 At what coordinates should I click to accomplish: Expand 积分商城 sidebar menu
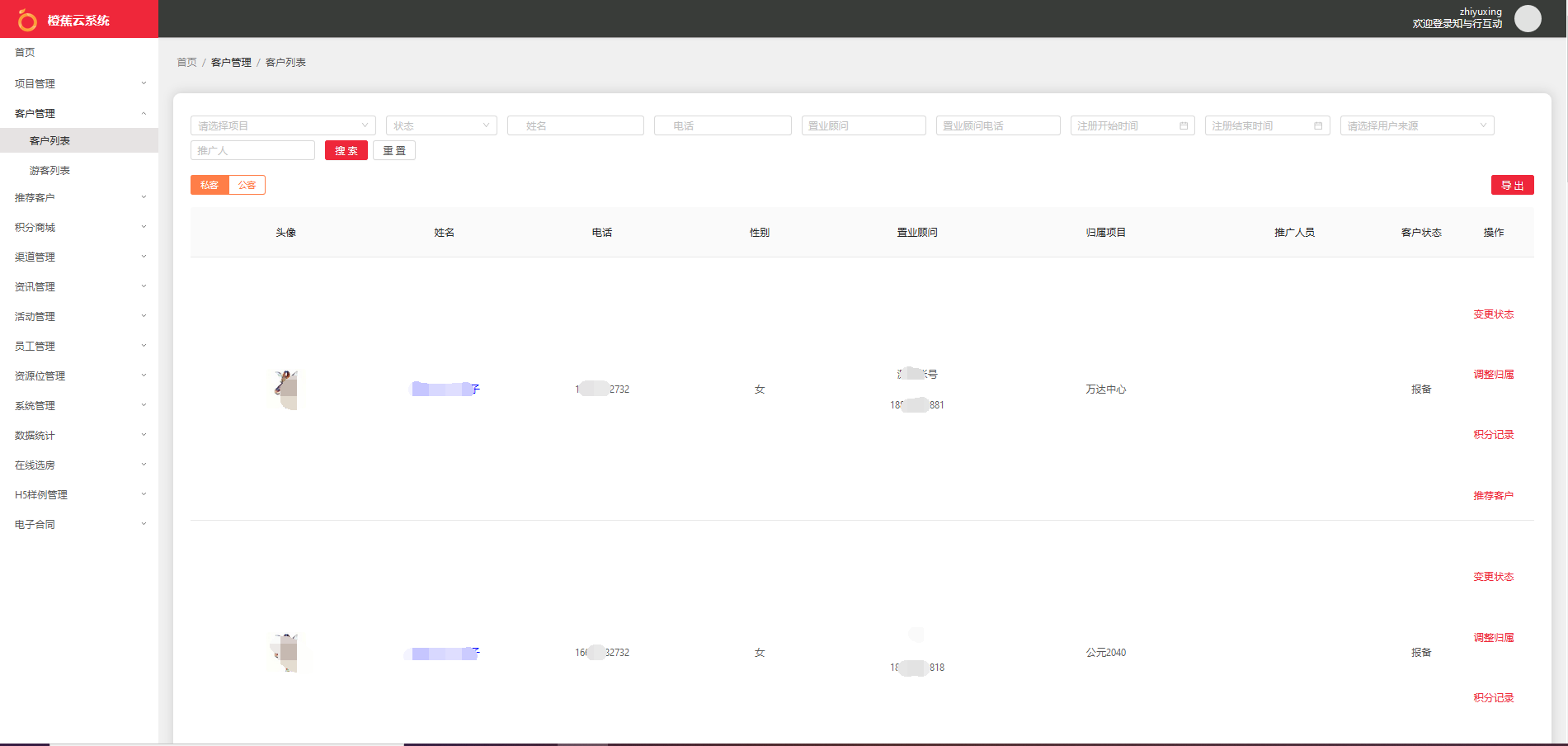click(79, 227)
